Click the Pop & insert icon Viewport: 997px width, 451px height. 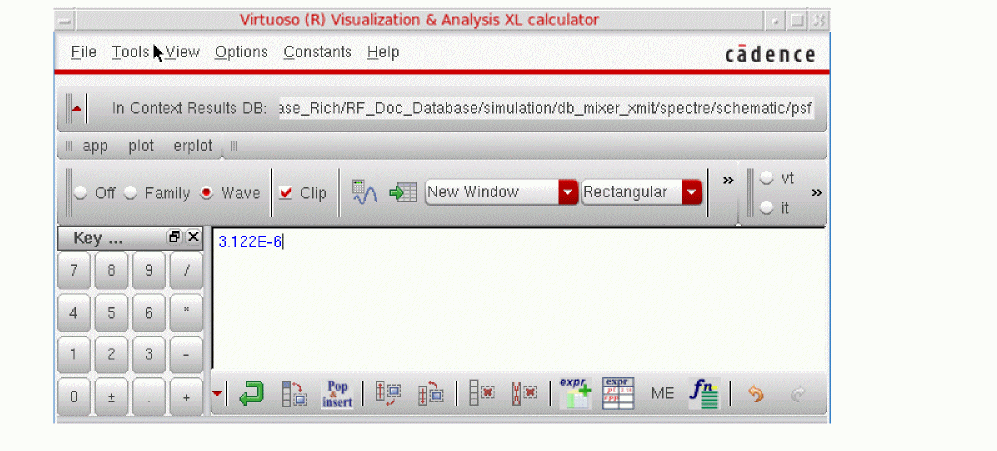click(337, 394)
